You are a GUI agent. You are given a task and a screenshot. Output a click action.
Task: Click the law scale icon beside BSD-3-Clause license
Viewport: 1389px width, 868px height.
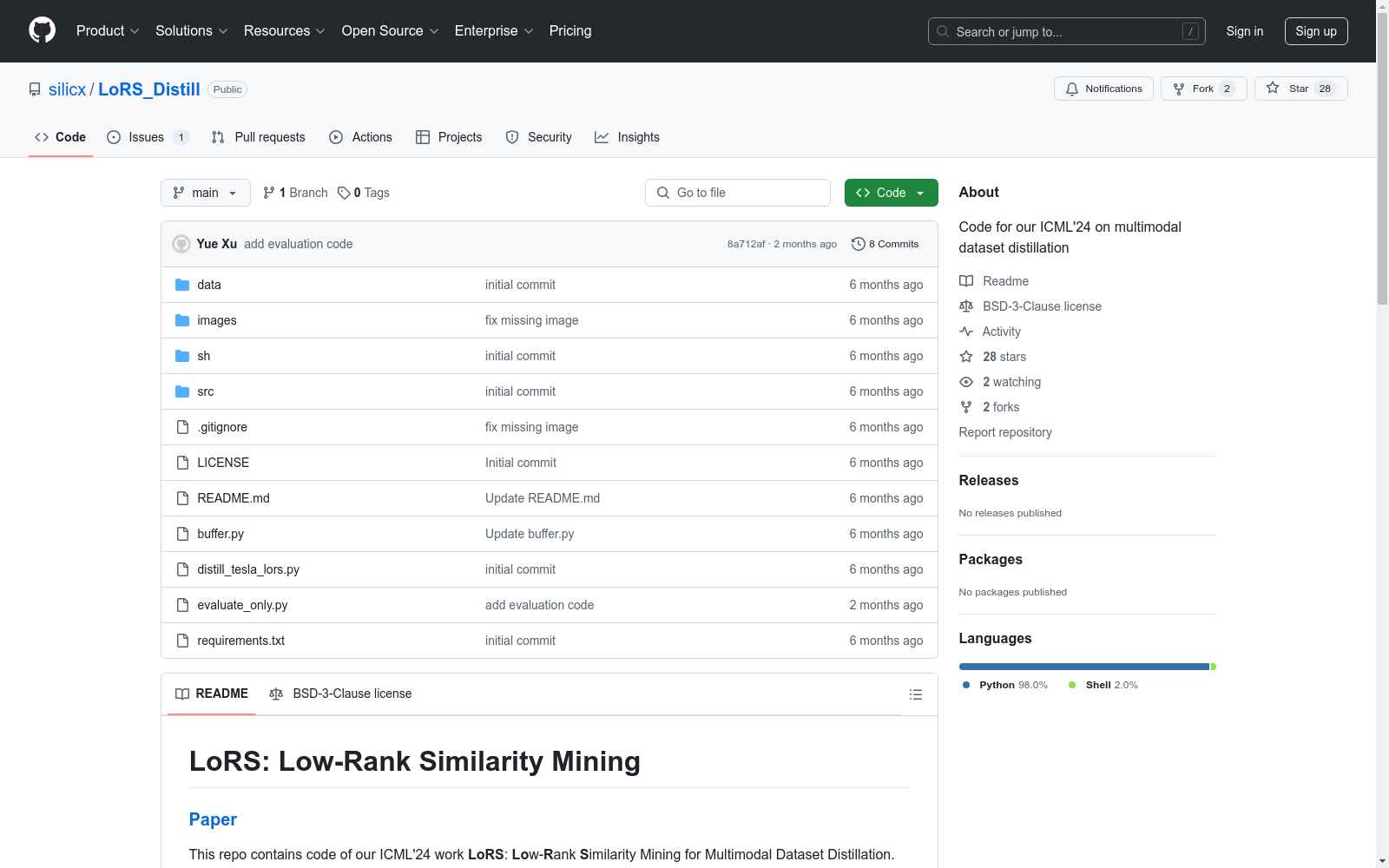[x=966, y=306]
